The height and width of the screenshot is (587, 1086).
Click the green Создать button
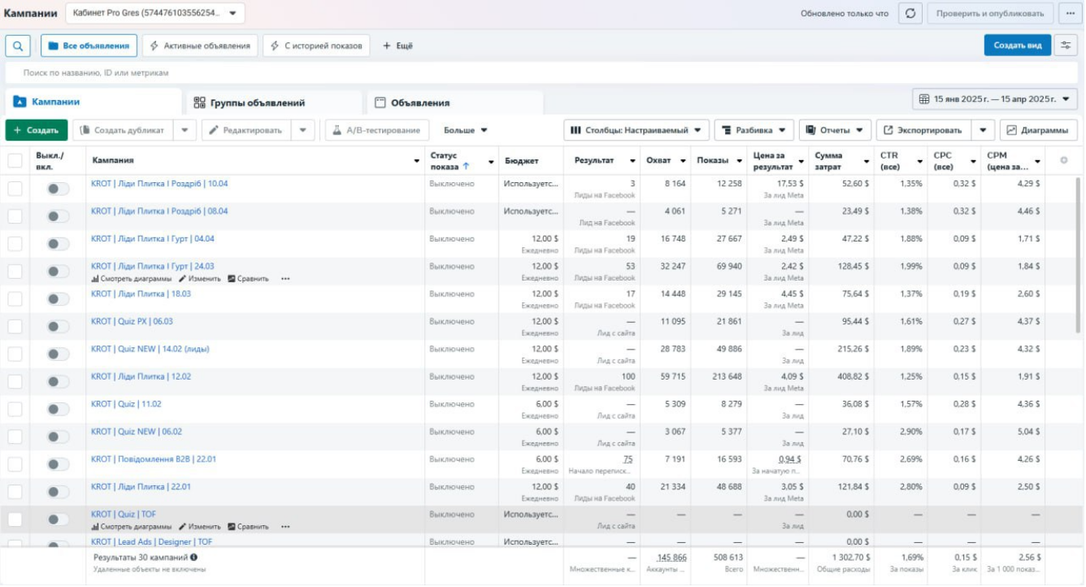[x=36, y=130]
